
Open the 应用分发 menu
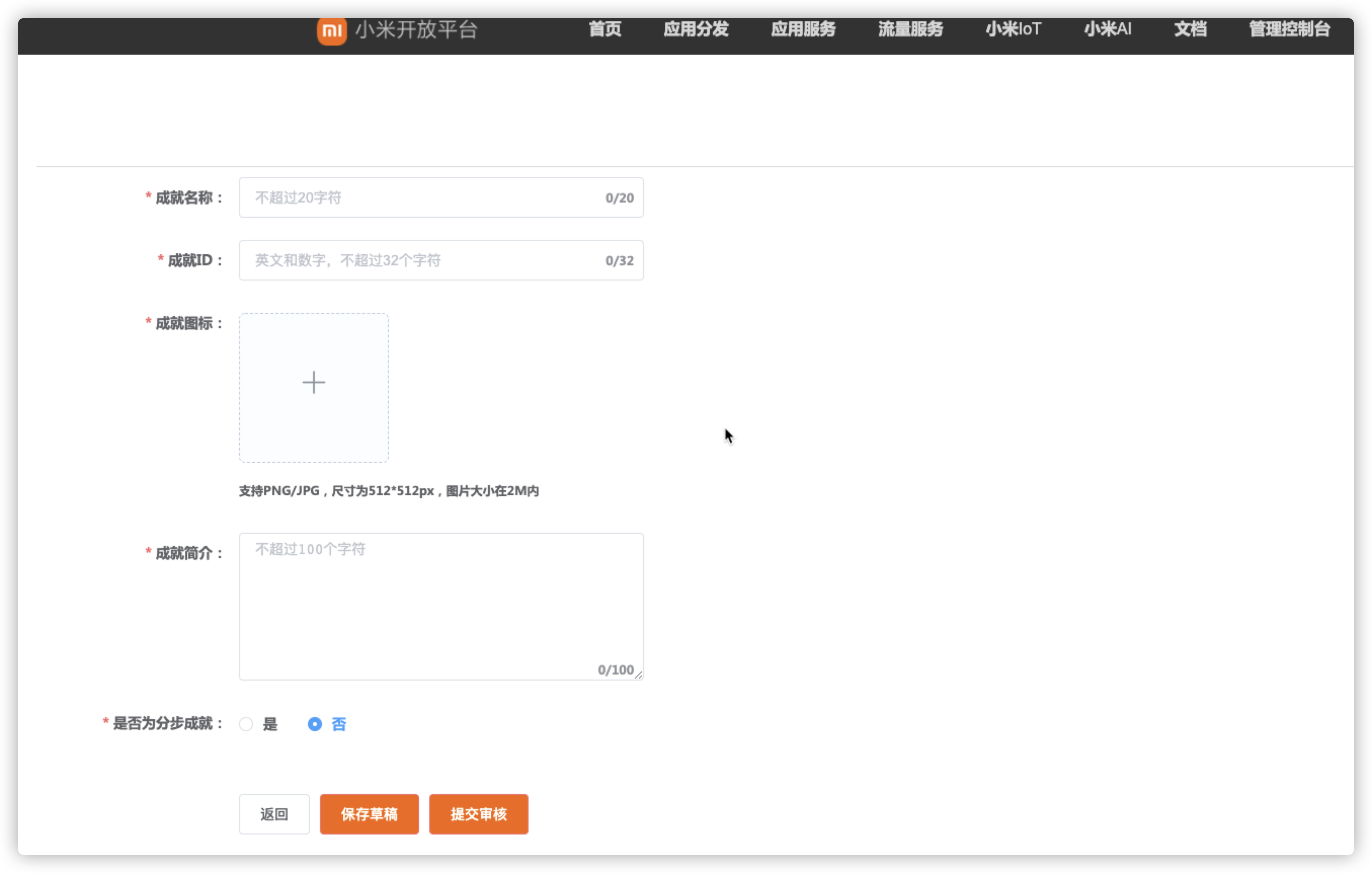(696, 30)
